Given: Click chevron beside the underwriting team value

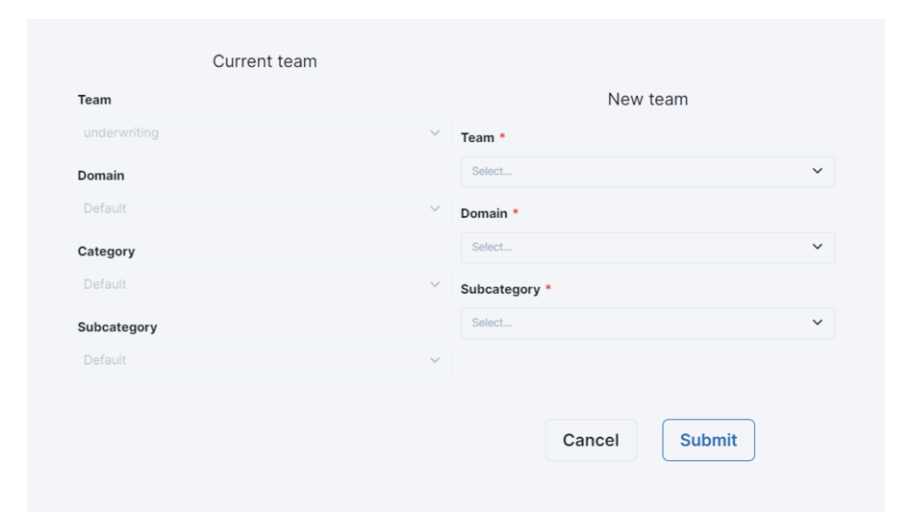Looking at the screenshot, I should [x=434, y=133].
